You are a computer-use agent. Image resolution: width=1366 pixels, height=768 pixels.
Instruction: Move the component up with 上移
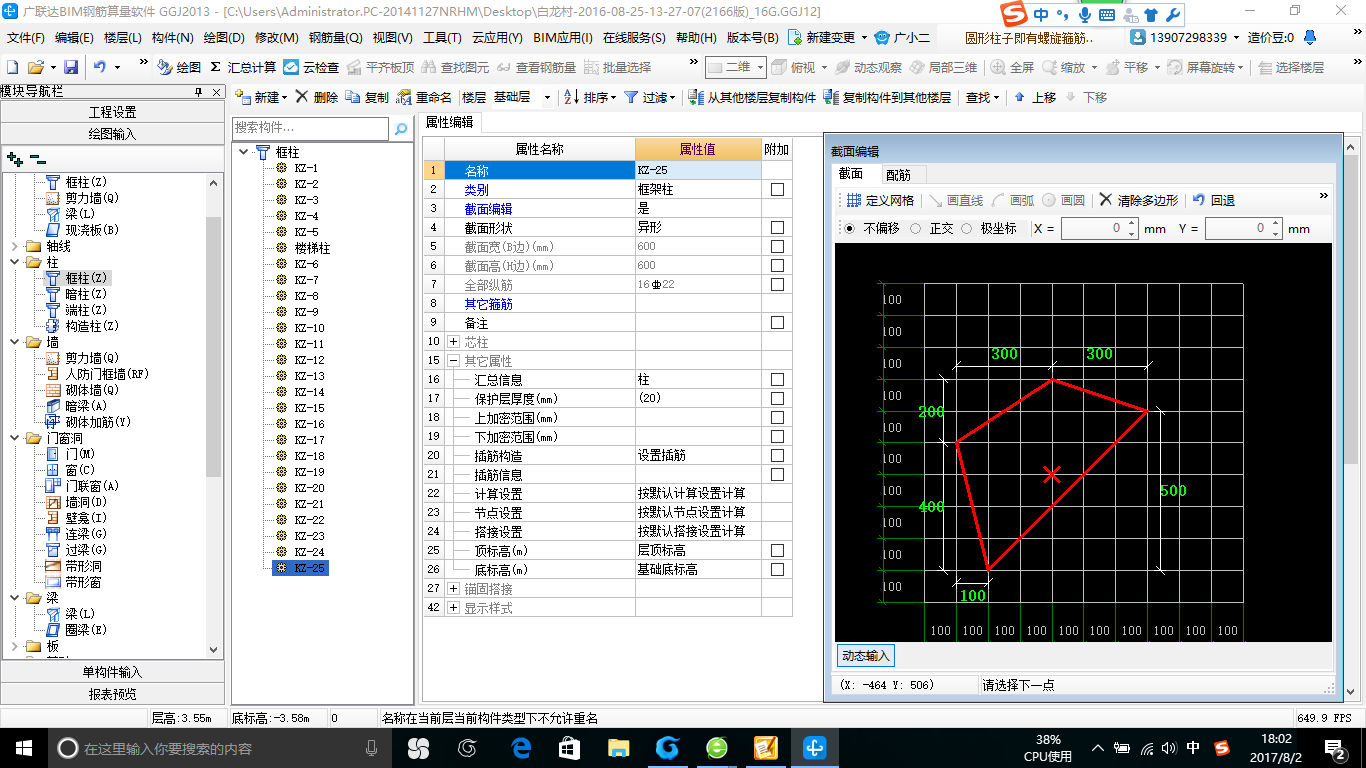click(x=1035, y=97)
